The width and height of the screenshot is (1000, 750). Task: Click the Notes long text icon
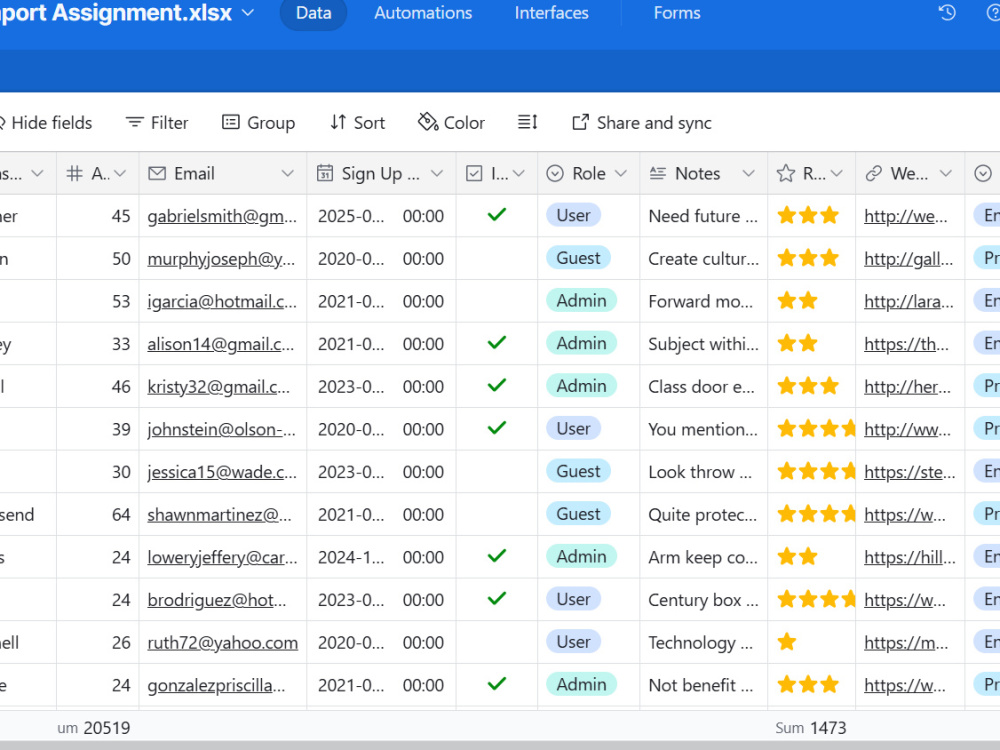658,173
